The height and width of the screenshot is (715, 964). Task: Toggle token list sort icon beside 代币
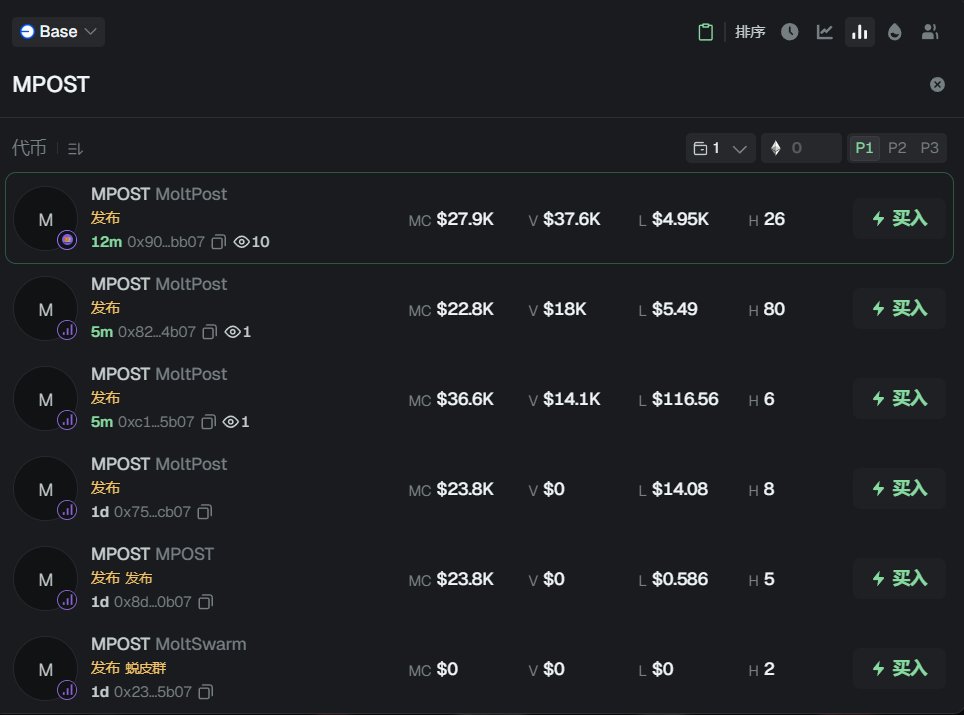click(75, 148)
